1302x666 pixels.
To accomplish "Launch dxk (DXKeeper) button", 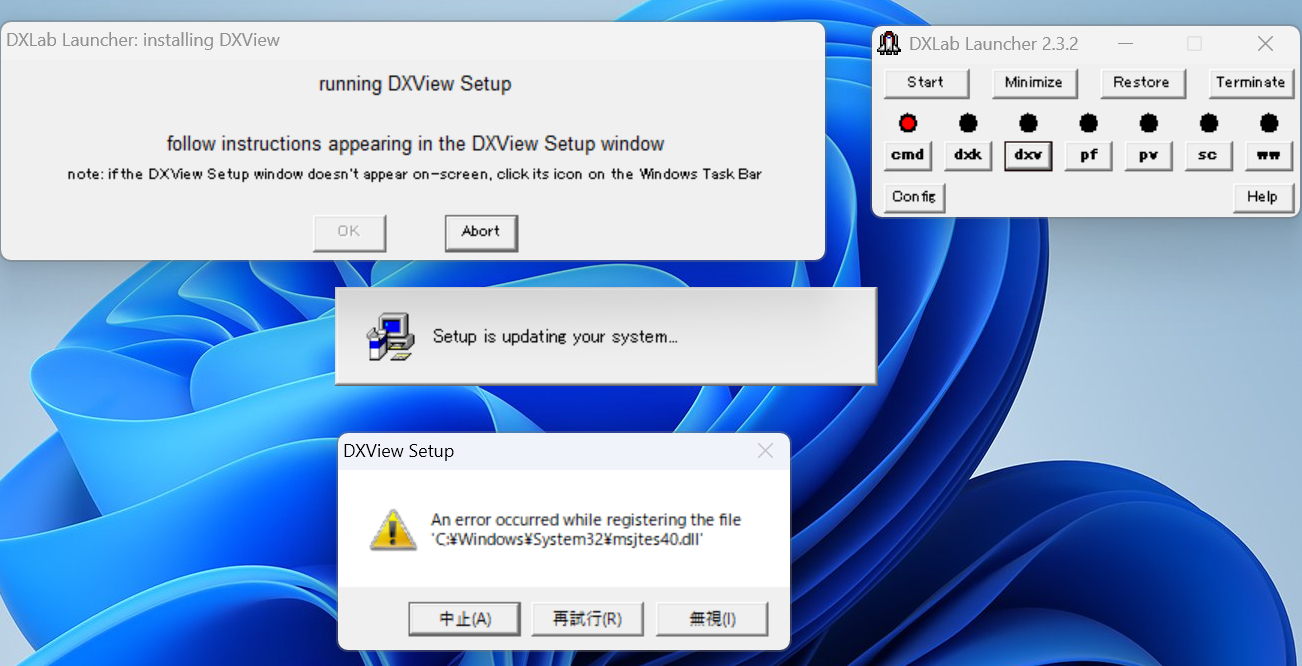I will click(968, 155).
